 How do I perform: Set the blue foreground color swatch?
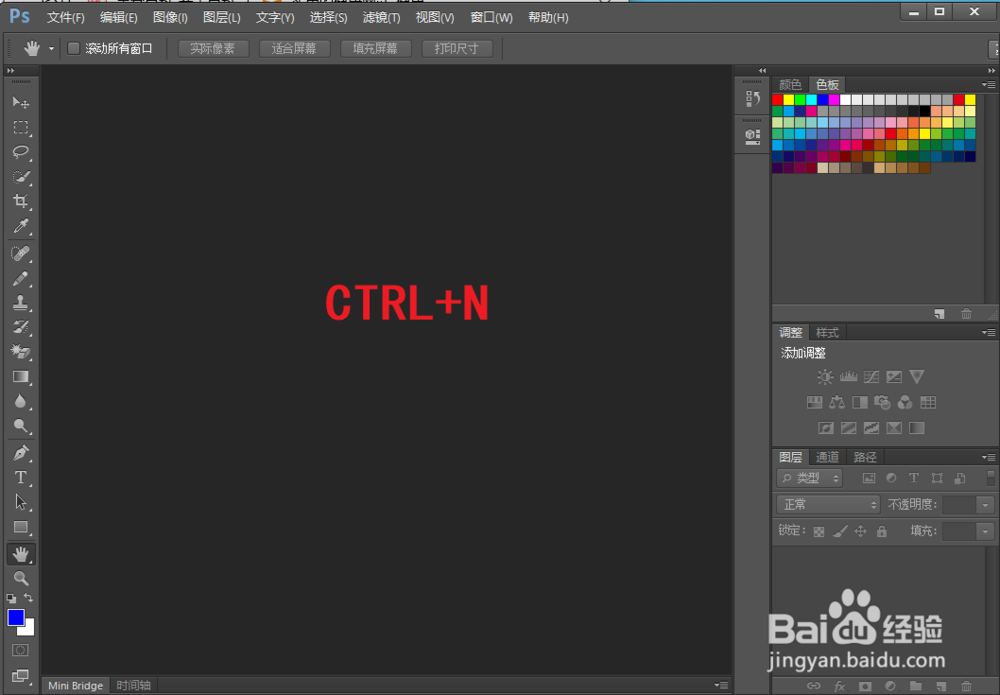pyautogui.click(x=15, y=617)
